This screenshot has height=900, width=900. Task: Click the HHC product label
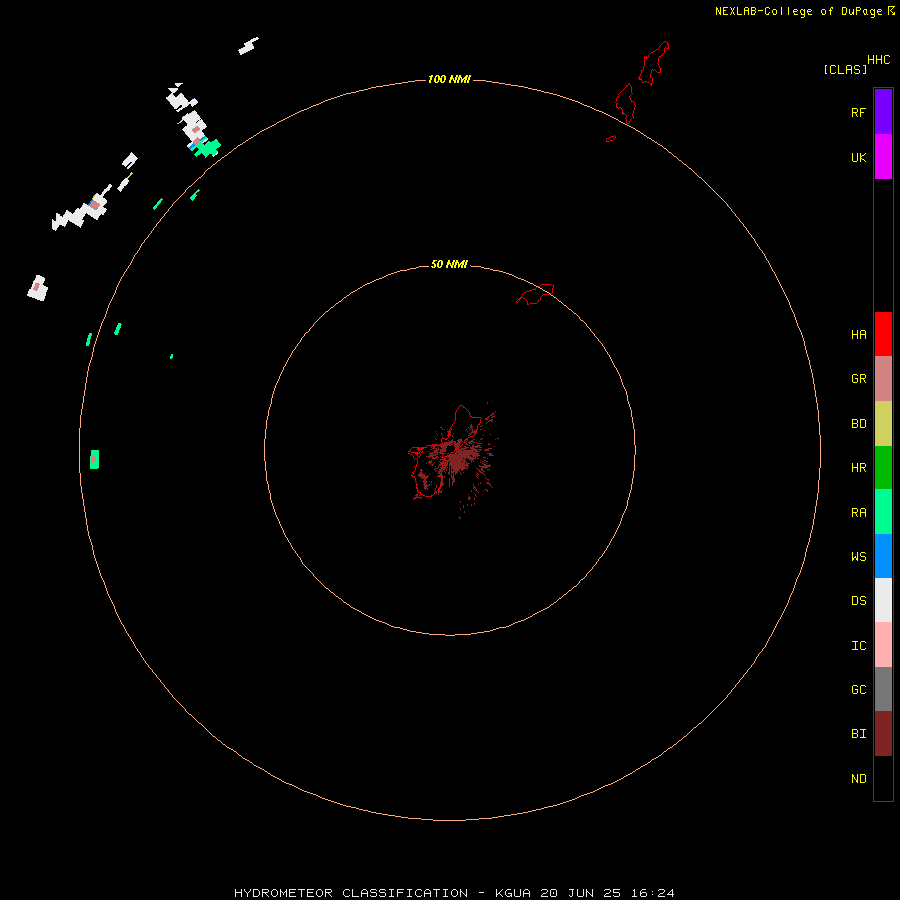coord(878,60)
